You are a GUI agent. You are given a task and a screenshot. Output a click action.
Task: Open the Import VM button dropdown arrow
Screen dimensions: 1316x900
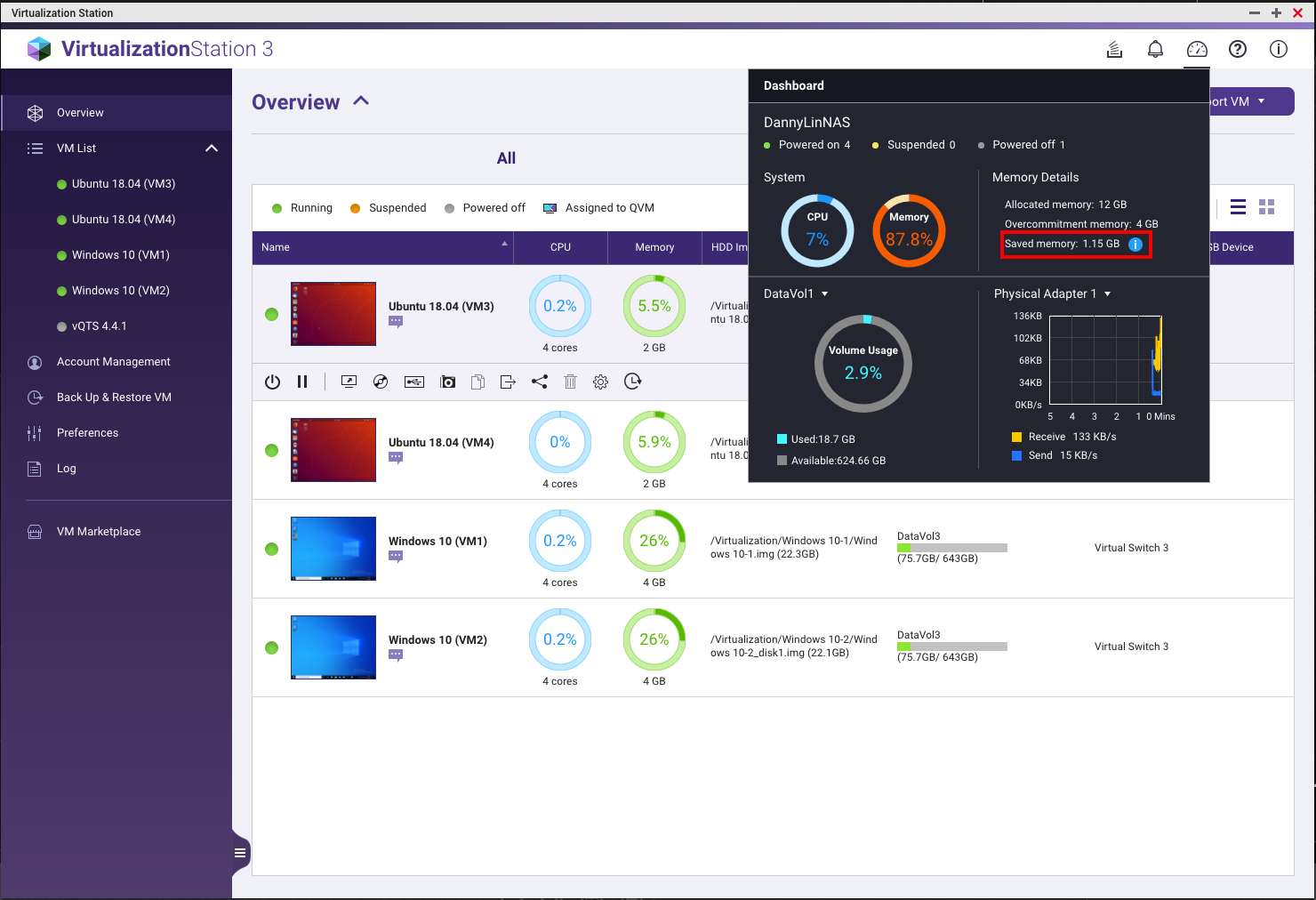point(1261,101)
